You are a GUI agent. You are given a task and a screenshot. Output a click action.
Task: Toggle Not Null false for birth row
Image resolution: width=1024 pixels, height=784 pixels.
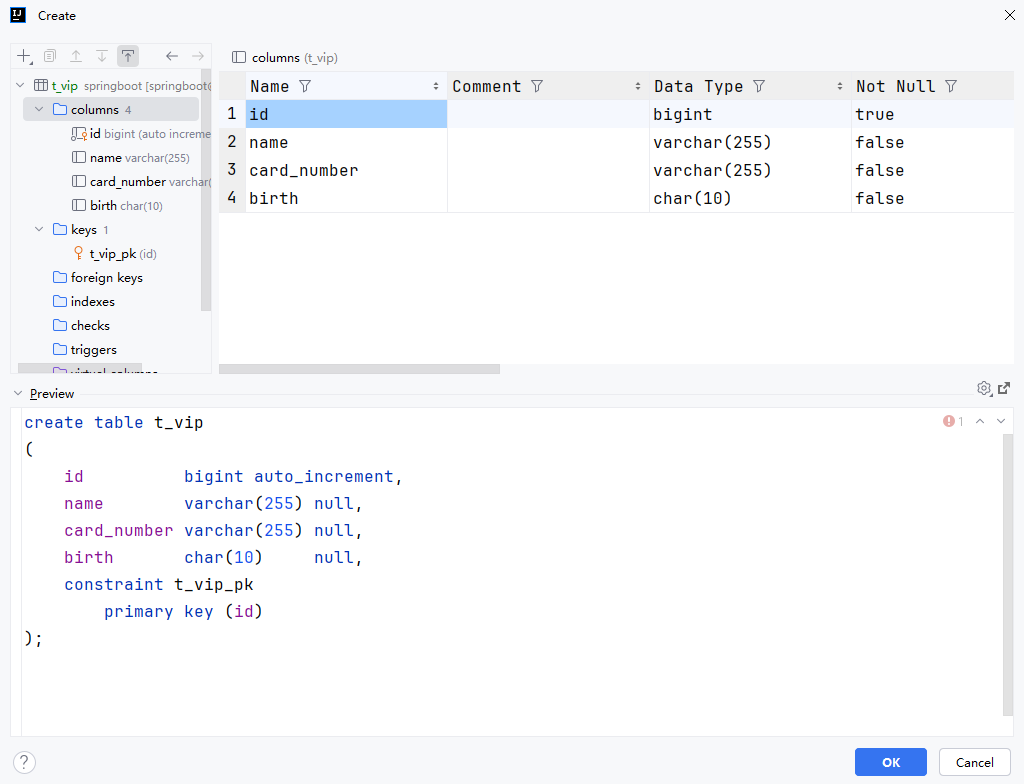(880, 199)
